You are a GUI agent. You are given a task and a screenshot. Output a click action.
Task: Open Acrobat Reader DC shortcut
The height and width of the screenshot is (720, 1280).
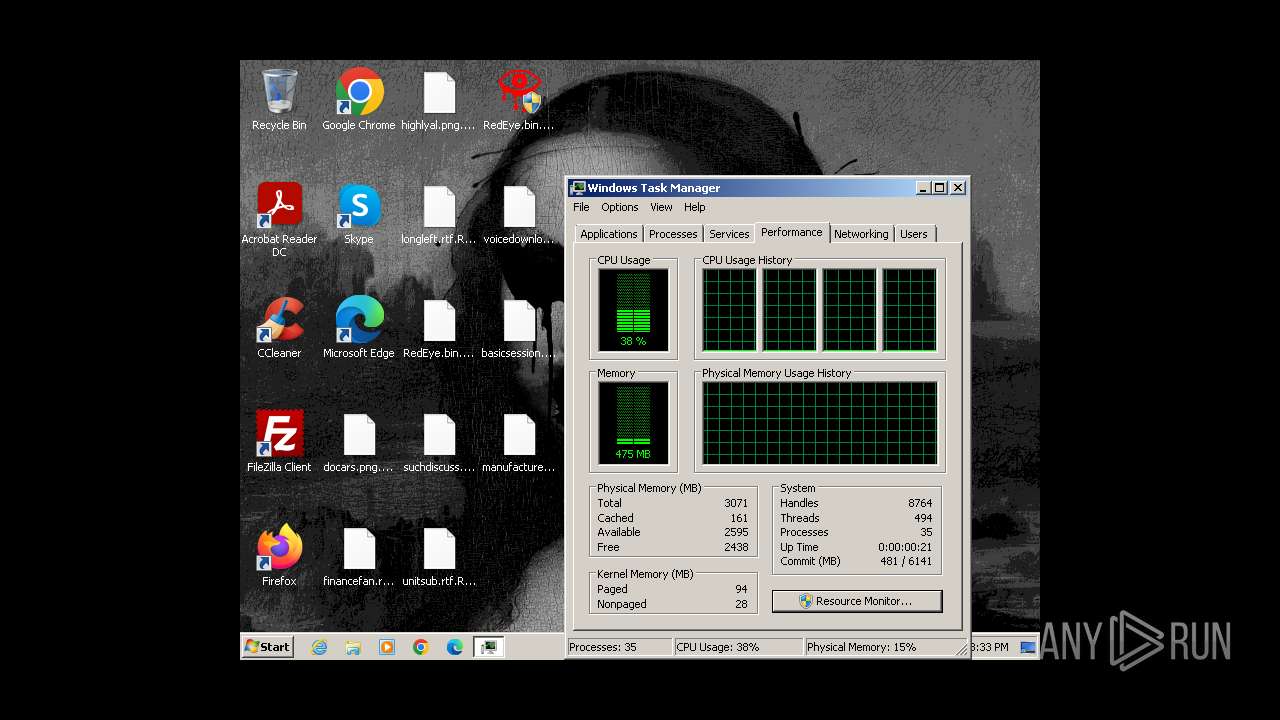[x=279, y=220]
